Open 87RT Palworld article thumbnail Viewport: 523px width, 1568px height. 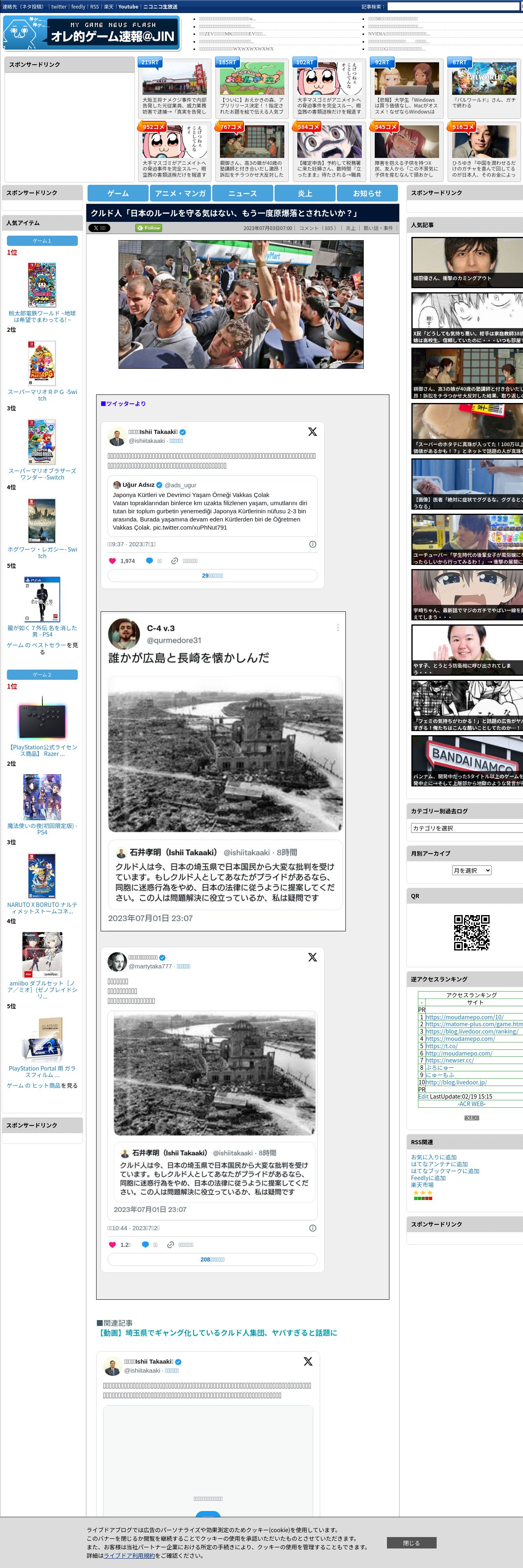pyautogui.click(x=484, y=78)
